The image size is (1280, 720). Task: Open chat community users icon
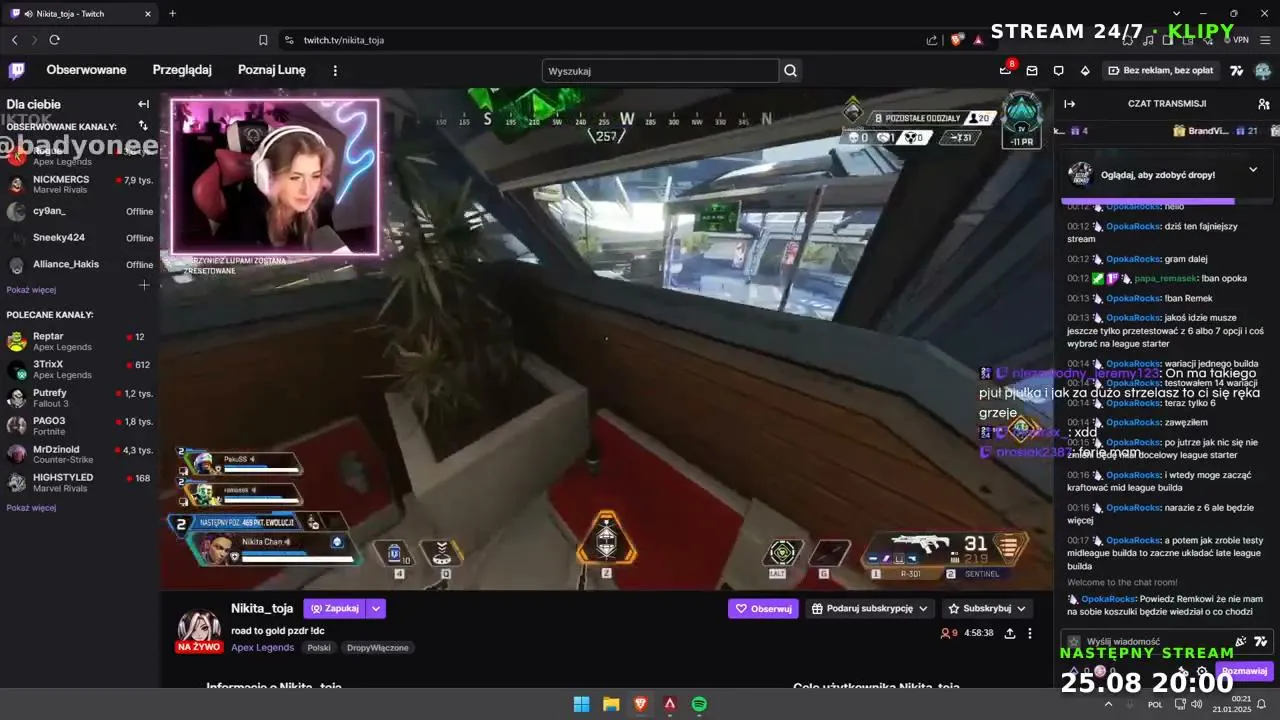point(1263,103)
